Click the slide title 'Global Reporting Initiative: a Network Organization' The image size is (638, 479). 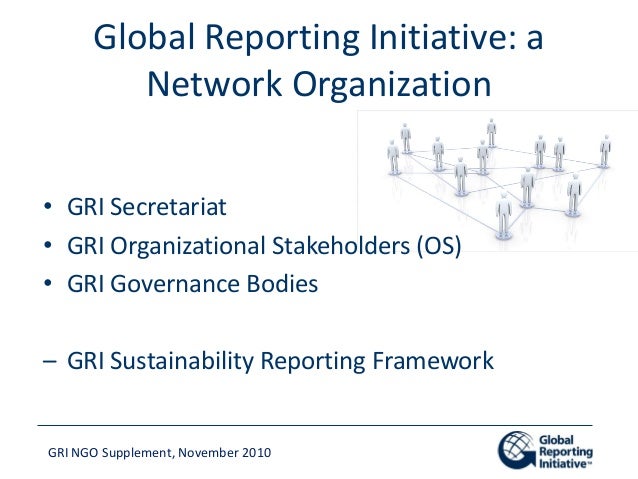319,60
